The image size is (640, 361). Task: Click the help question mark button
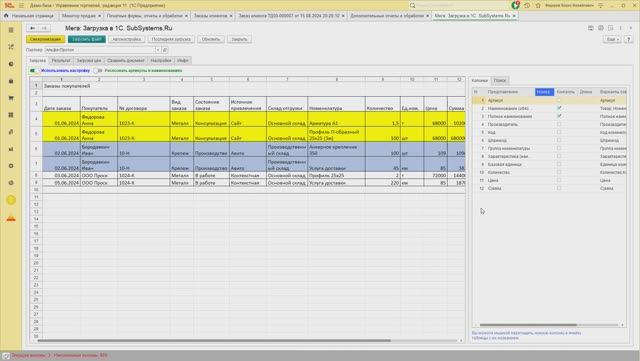click(628, 39)
